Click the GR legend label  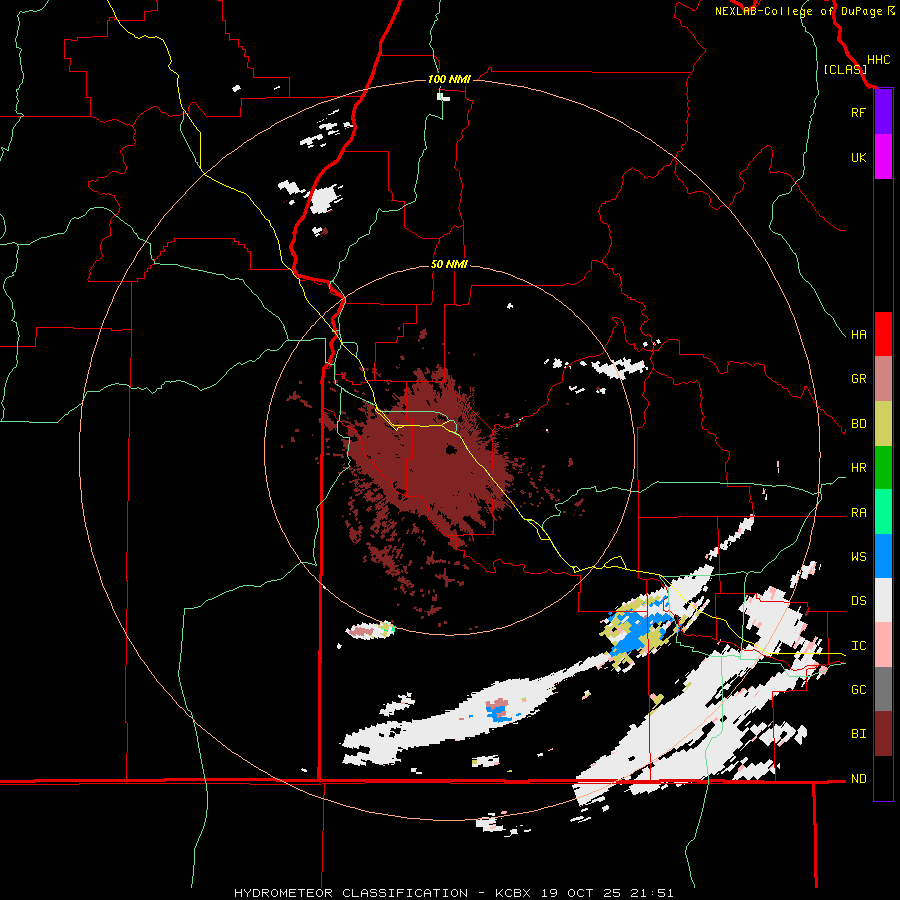[858, 379]
